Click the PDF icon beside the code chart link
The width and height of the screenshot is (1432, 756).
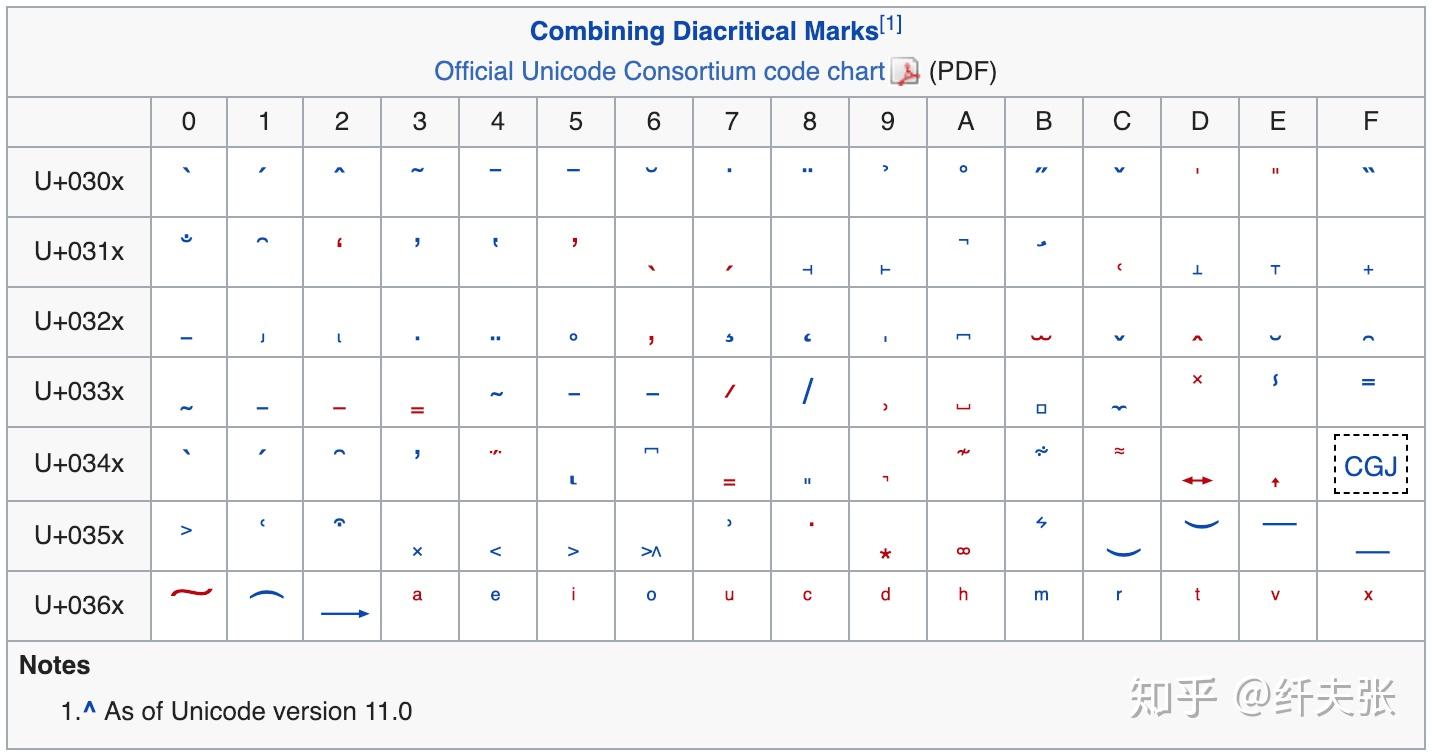[906, 72]
